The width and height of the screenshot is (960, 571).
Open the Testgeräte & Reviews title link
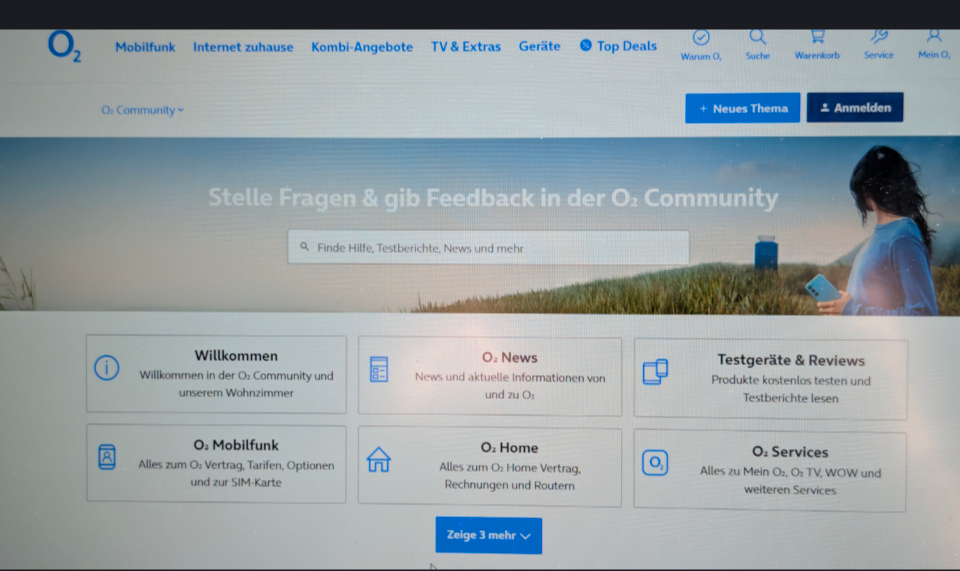(791, 360)
